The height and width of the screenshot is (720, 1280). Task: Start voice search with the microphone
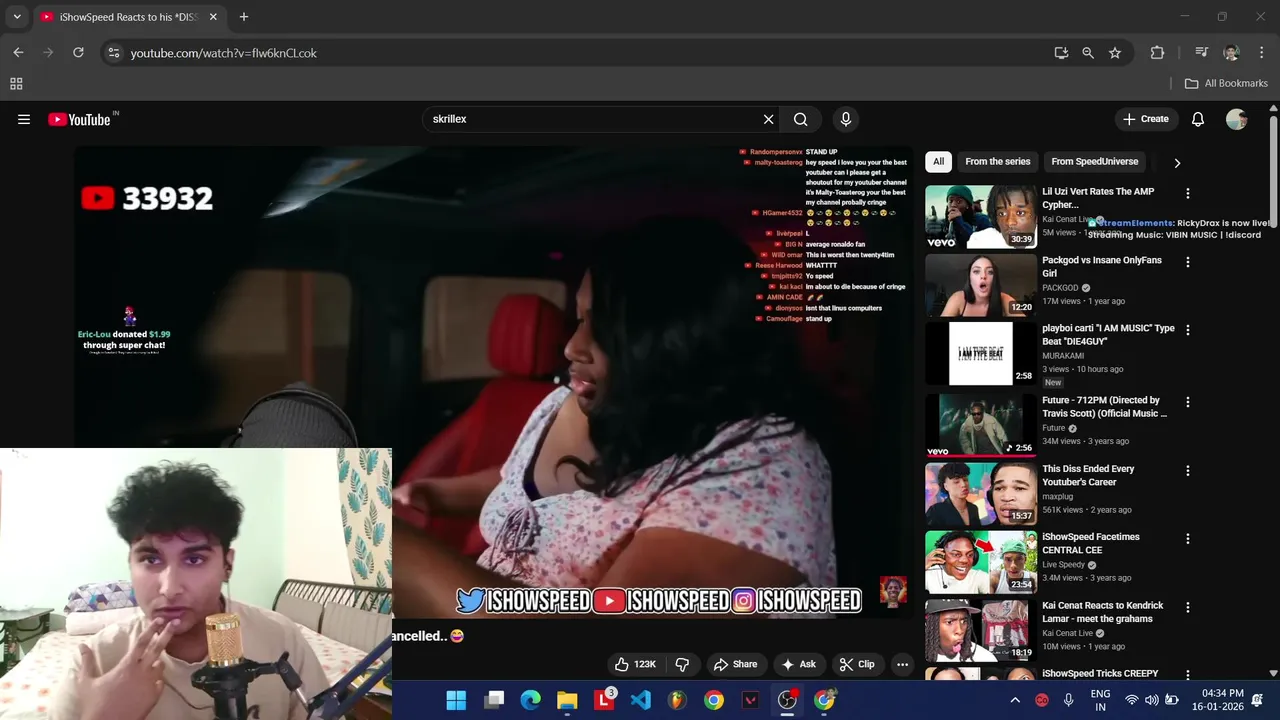point(846,119)
